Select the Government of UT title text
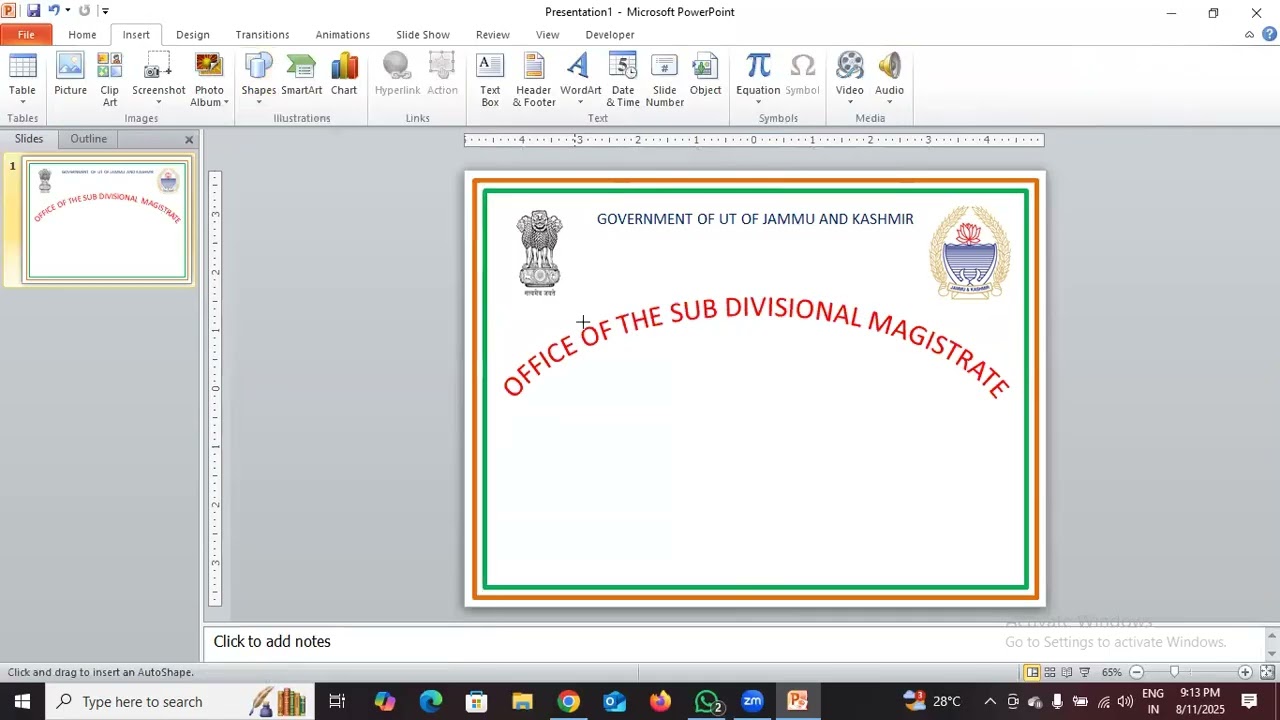The height and width of the screenshot is (720, 1280). pos(755,219)
